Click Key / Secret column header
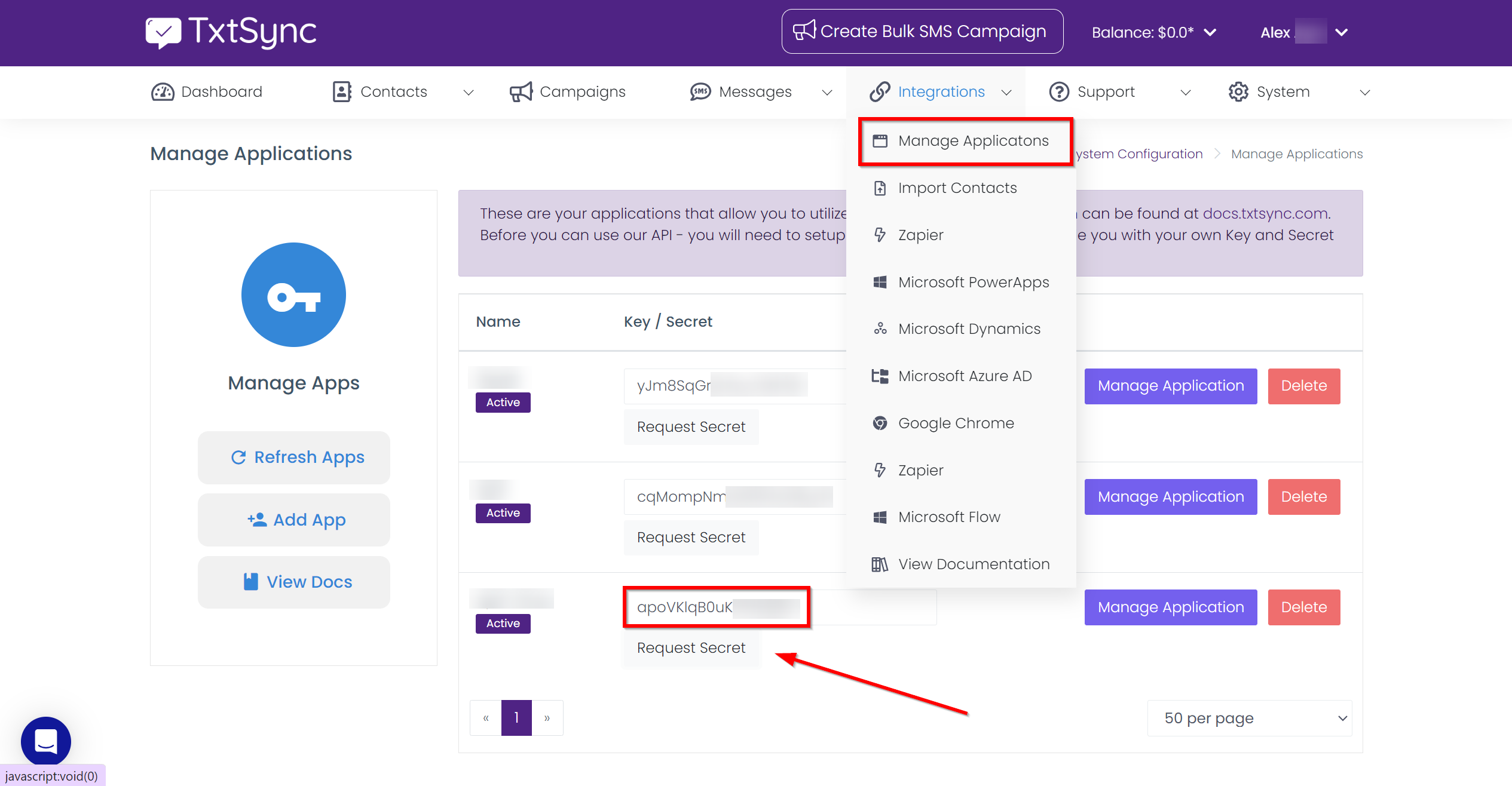The width and height of the screenshot is (1512, 786). click(x=668, y=322)
